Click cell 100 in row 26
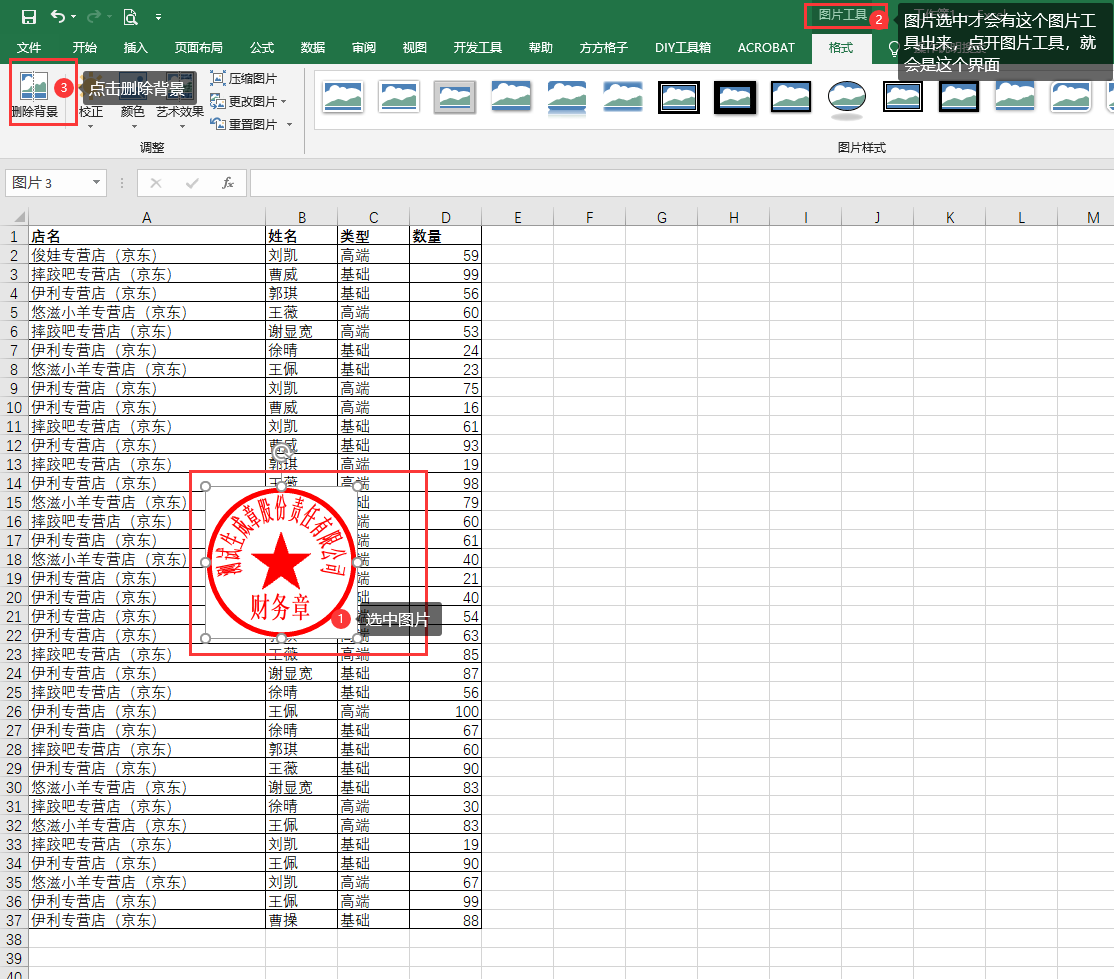 click(x=445, y=711)
